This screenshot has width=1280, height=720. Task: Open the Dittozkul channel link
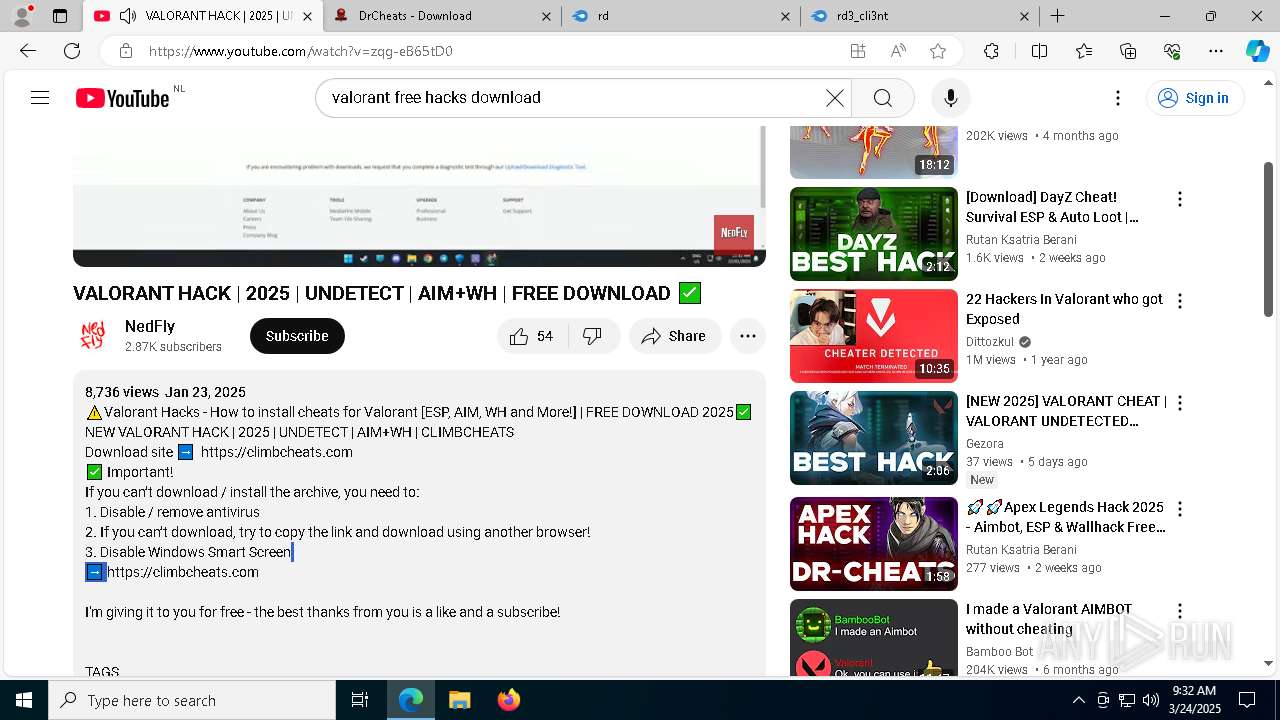coord(991,341)
